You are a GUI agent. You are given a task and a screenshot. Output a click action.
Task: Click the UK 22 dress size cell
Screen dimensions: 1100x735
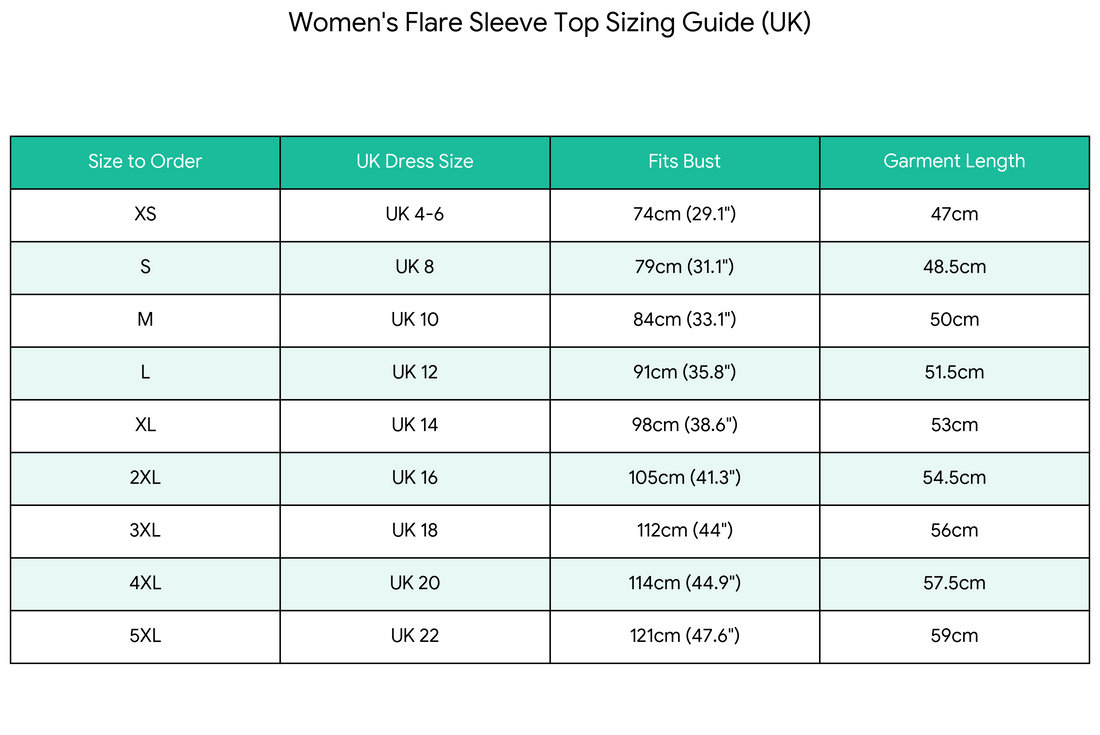click(x=415, y=636)
